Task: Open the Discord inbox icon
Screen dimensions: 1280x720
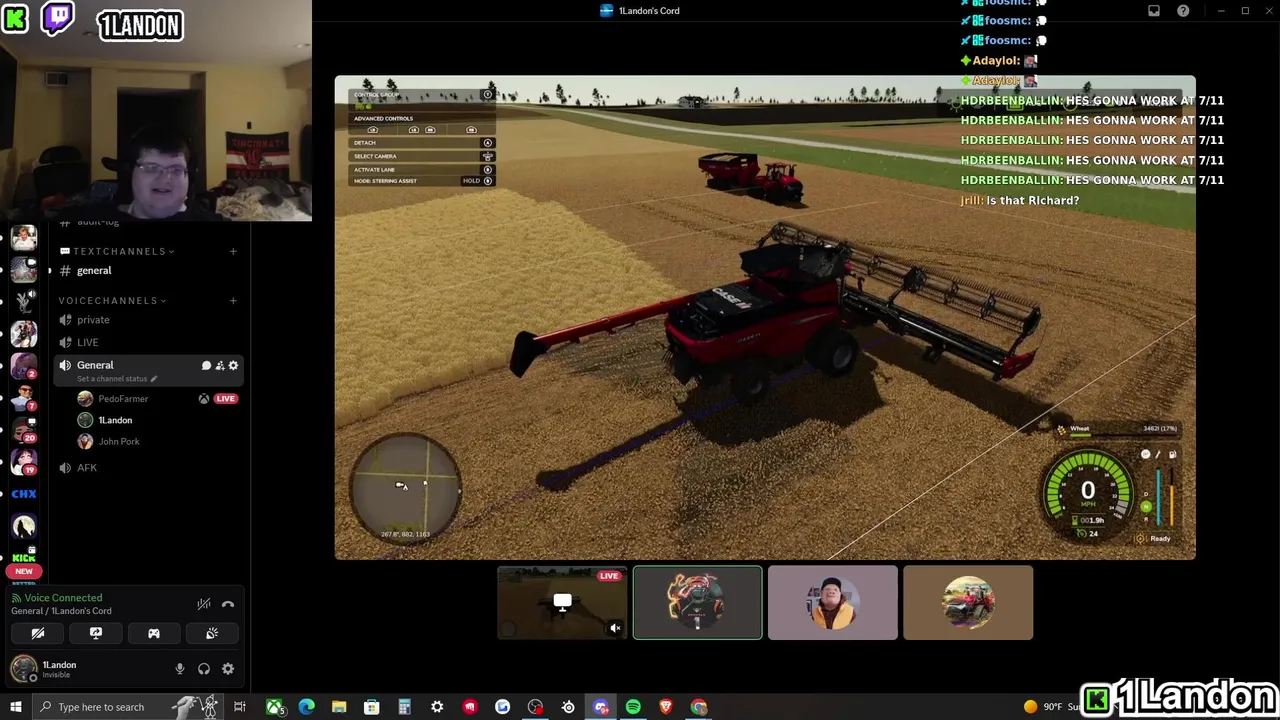Action: [1154, 11]
